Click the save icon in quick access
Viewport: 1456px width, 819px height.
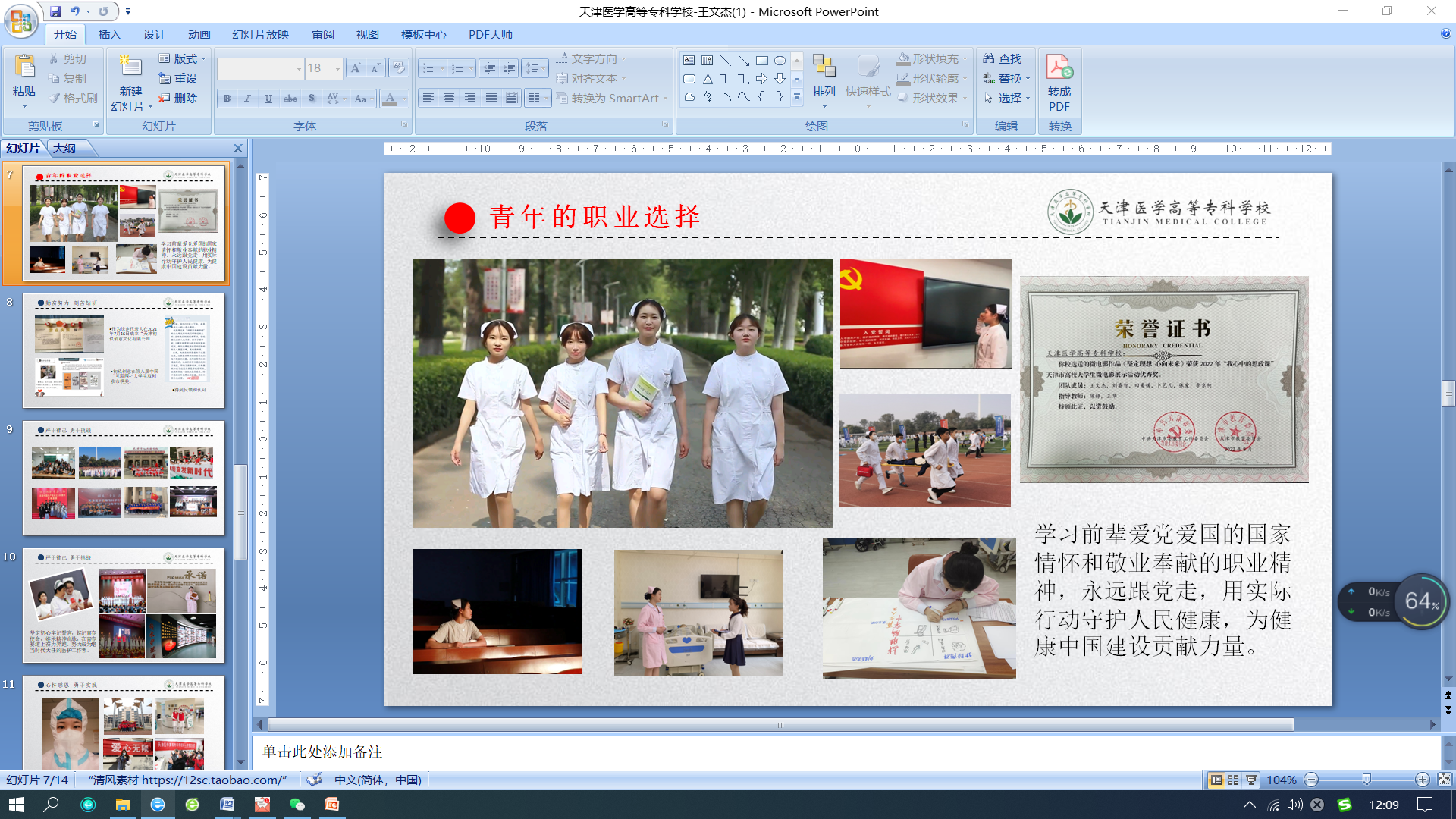pos(55,11)
